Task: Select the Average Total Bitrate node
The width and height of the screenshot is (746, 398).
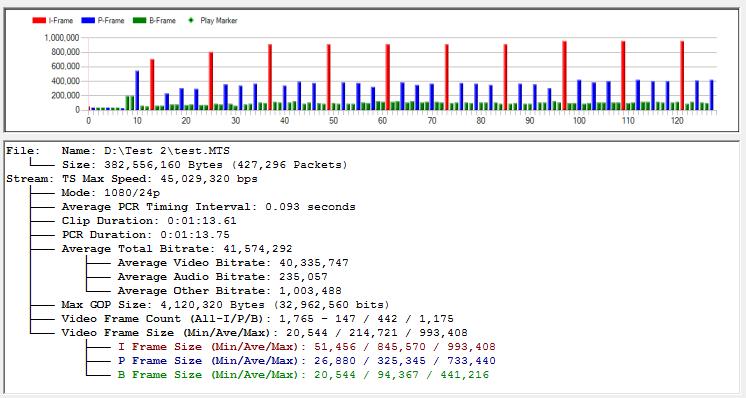Action: coord(177,249)
